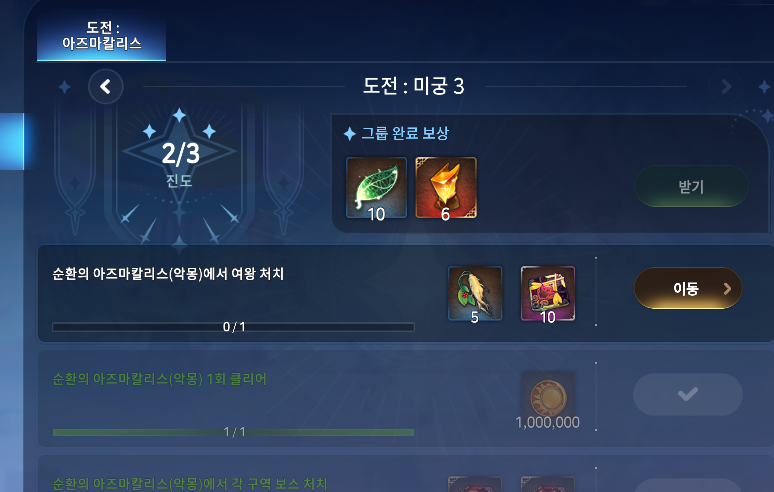This screenshot has width=774, height=492.
Task: Select the 여왕 처치 quest row
Action: tap(406, 293)
